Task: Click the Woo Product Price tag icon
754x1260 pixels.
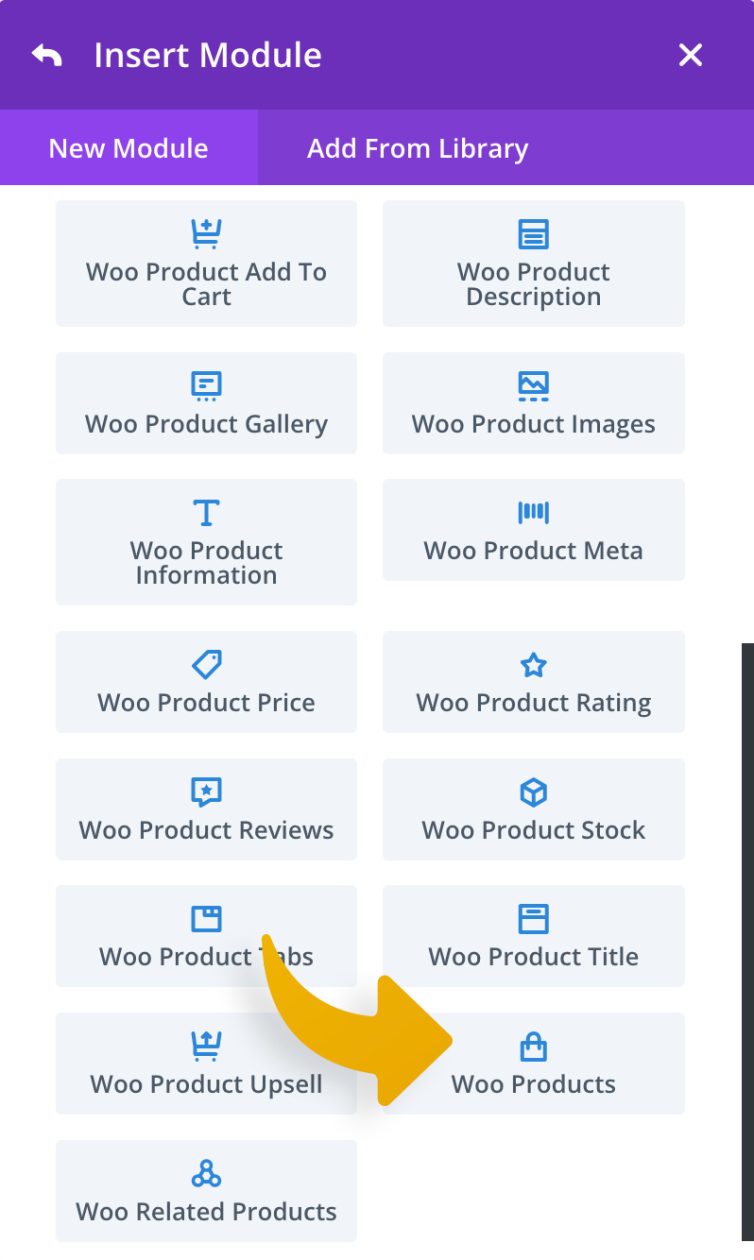Action: coord(206,664)
